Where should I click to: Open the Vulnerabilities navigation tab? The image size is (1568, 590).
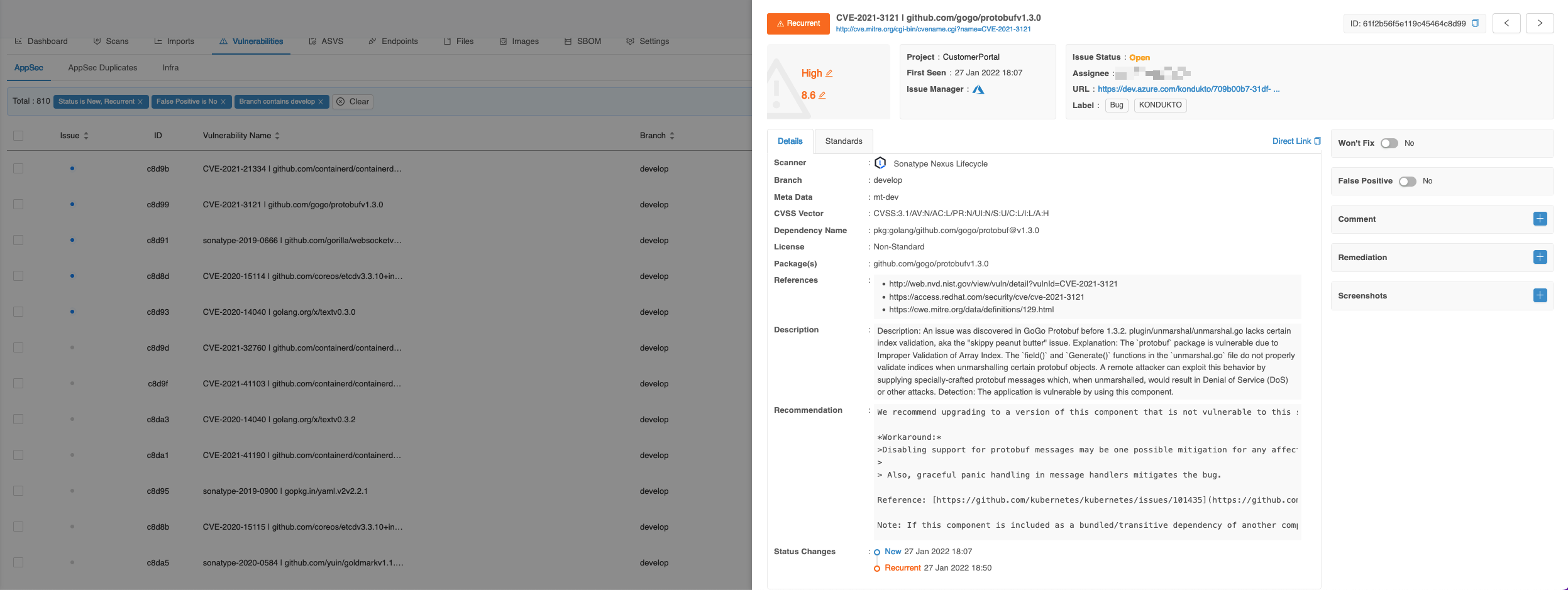251,41
